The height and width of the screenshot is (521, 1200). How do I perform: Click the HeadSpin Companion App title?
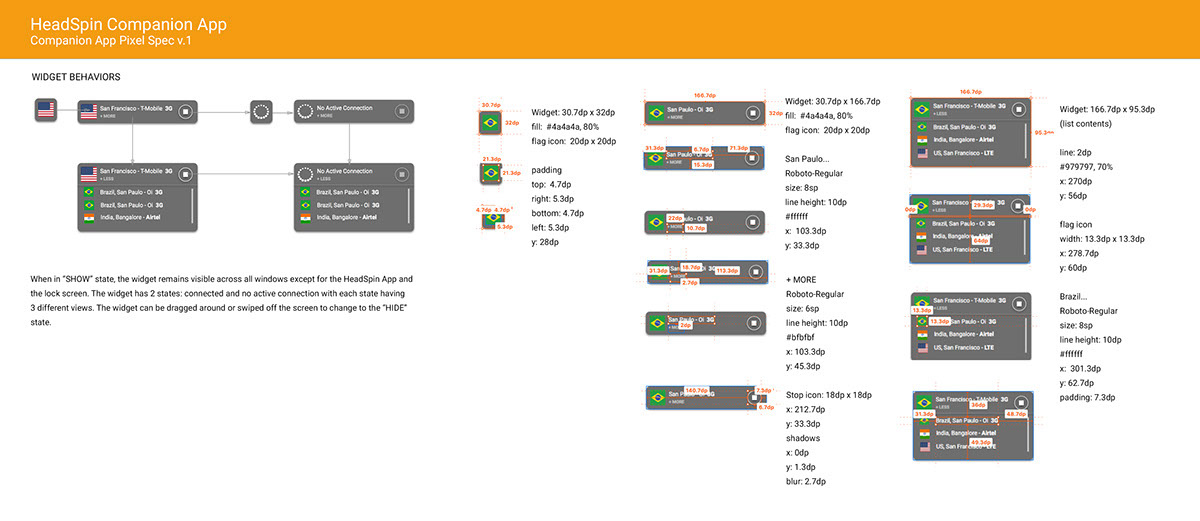pyautogui.click(x=127, y=23)
